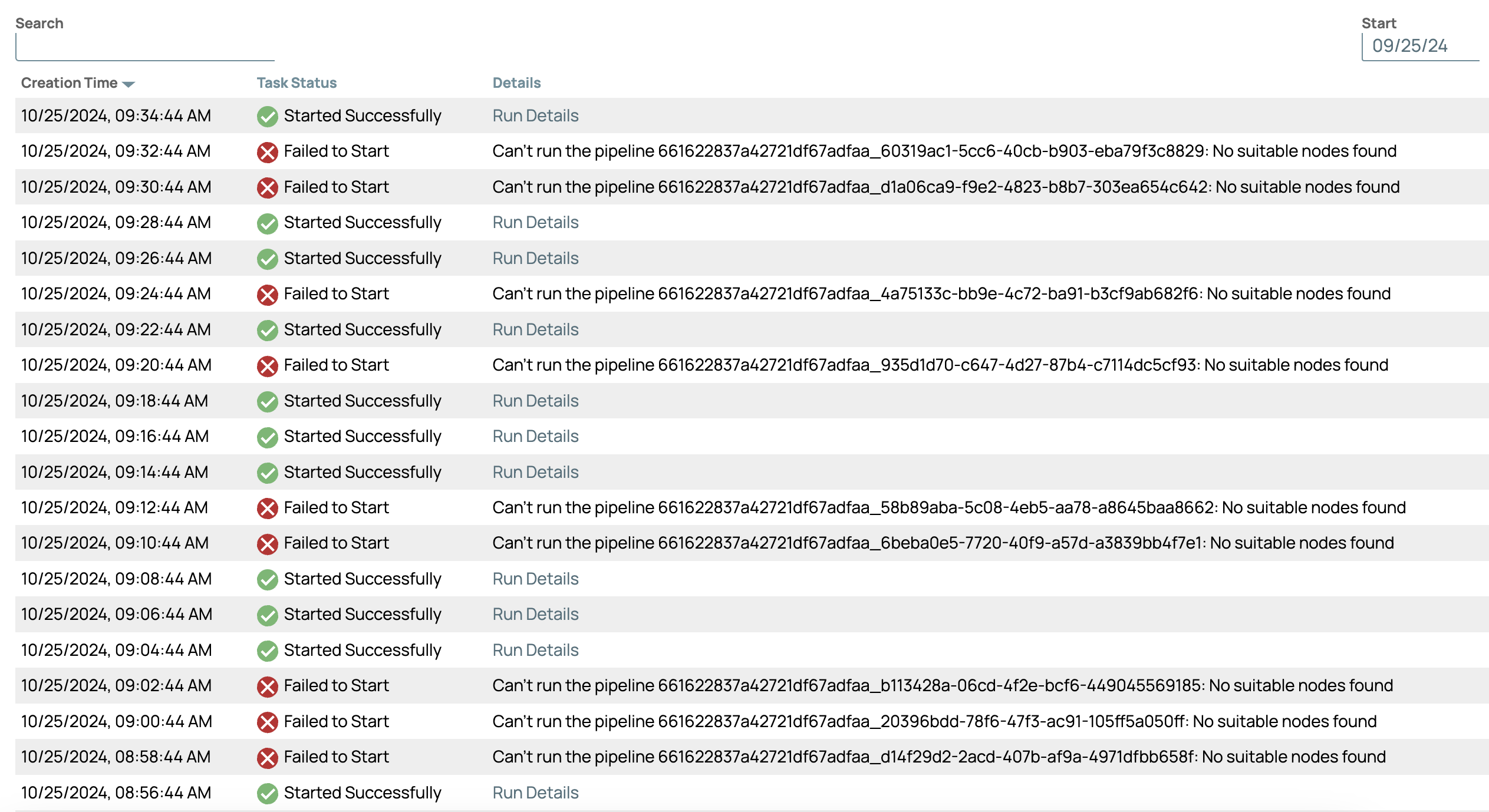Open Run Details for the 09:26:44 AM task

[535, 259]
